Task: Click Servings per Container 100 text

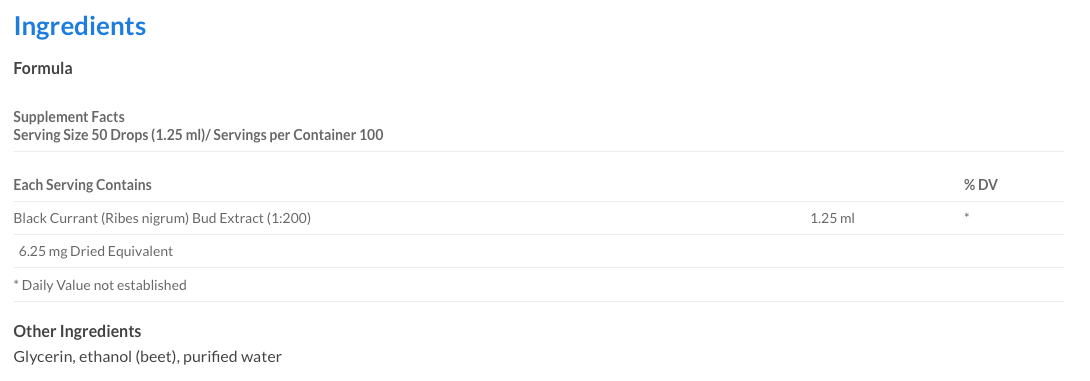Action: tap(298, 135)
